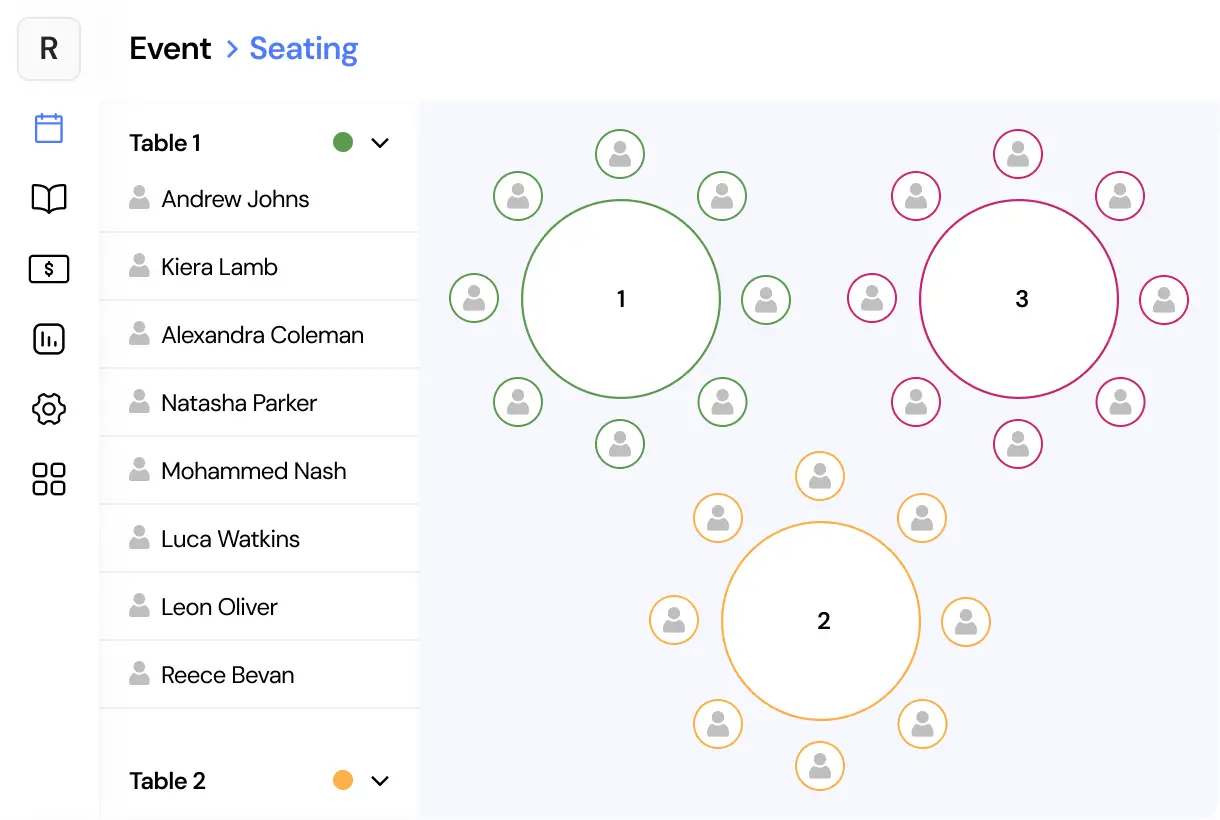Click the Seating breadcrumb link

pyautogui.click(x=303, y=49)
